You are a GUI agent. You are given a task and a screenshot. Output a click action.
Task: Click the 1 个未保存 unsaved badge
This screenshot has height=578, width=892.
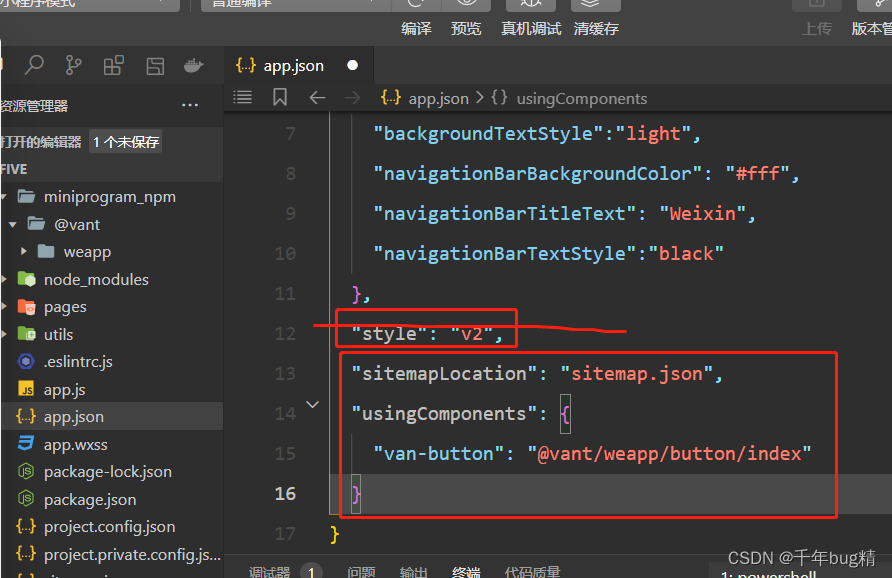(x=126, y=142)
